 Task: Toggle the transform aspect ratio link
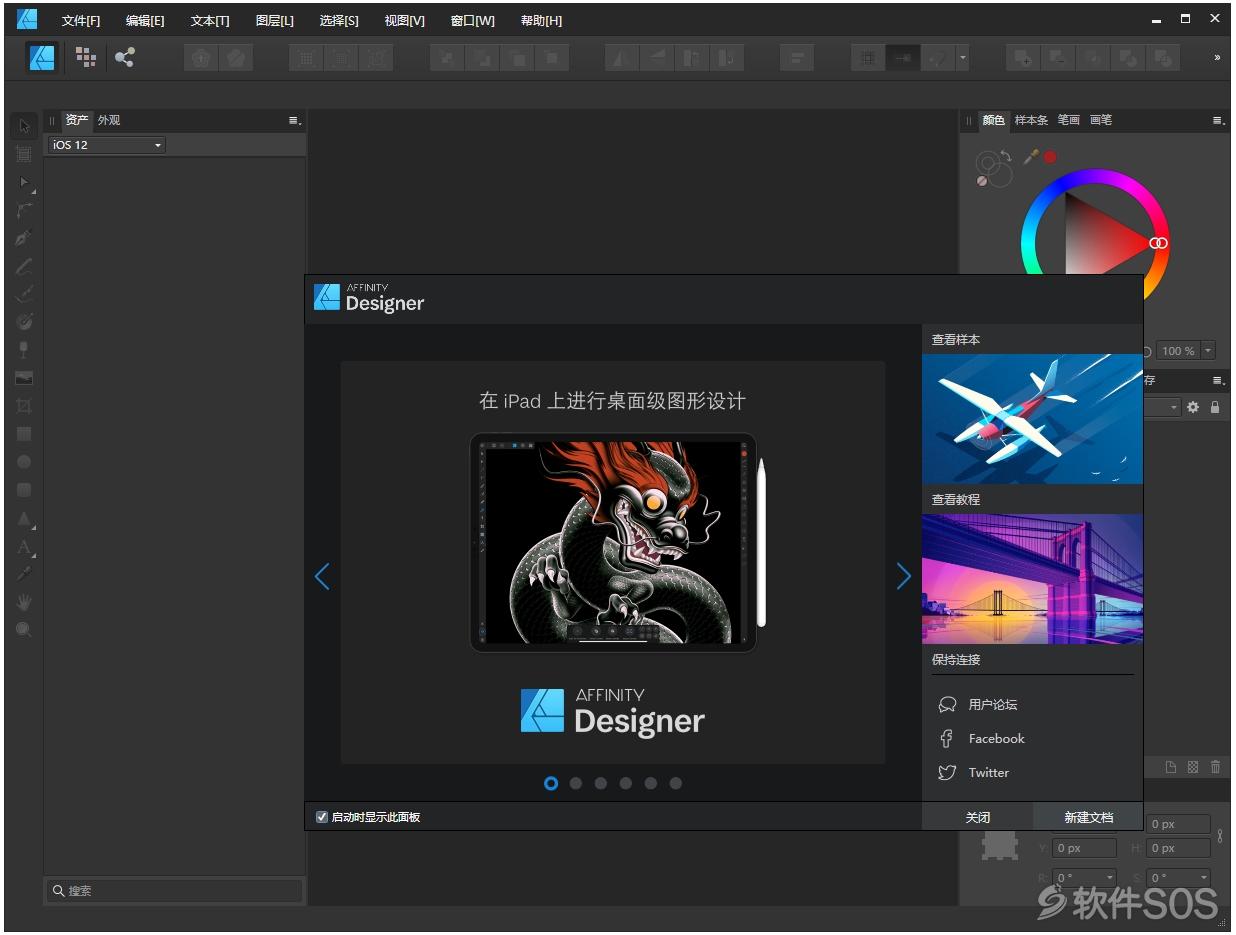click(x=1220, y=835)
